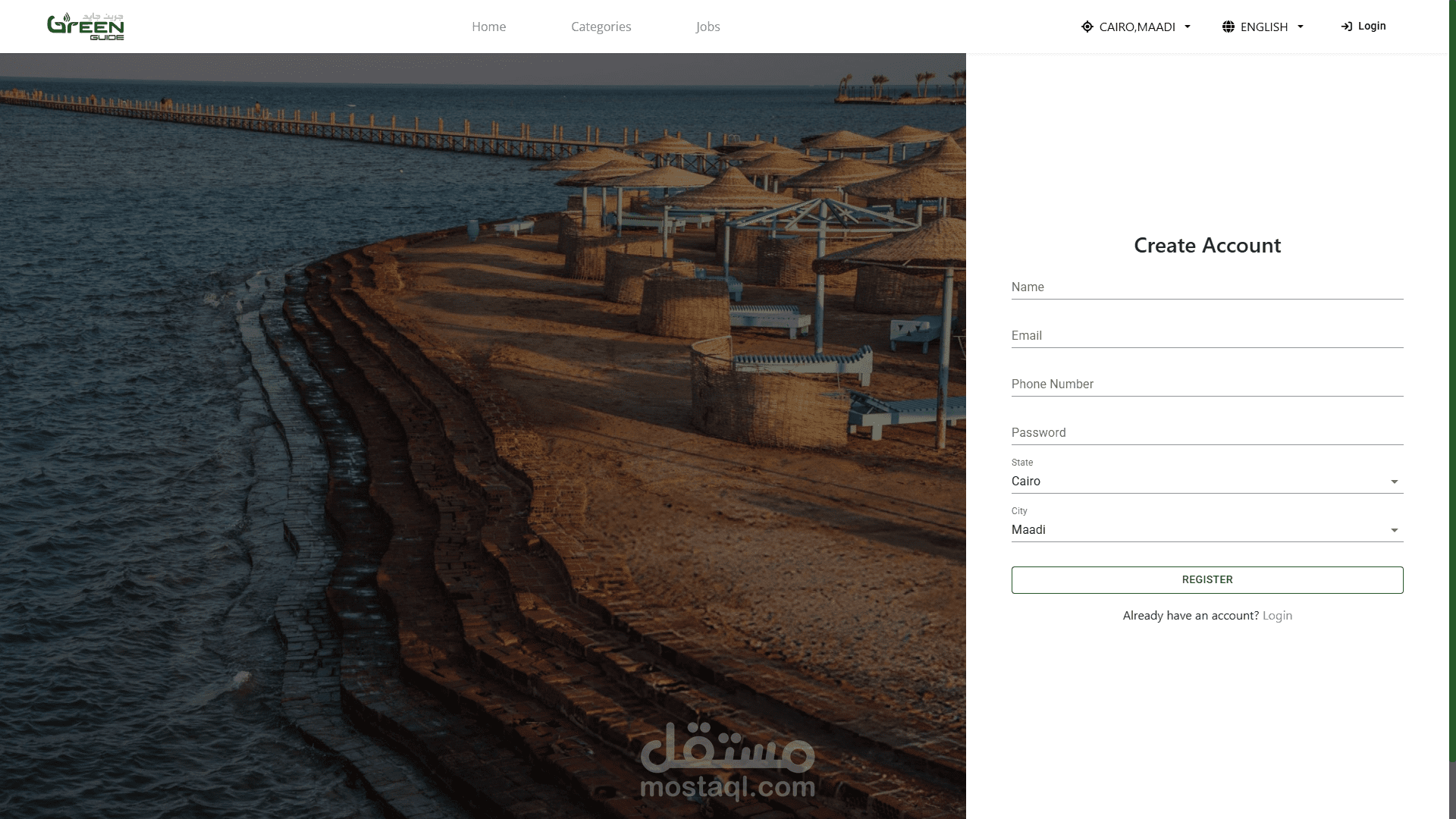
Task: Go to the Home menu item
Action: [x=488, y=27]
